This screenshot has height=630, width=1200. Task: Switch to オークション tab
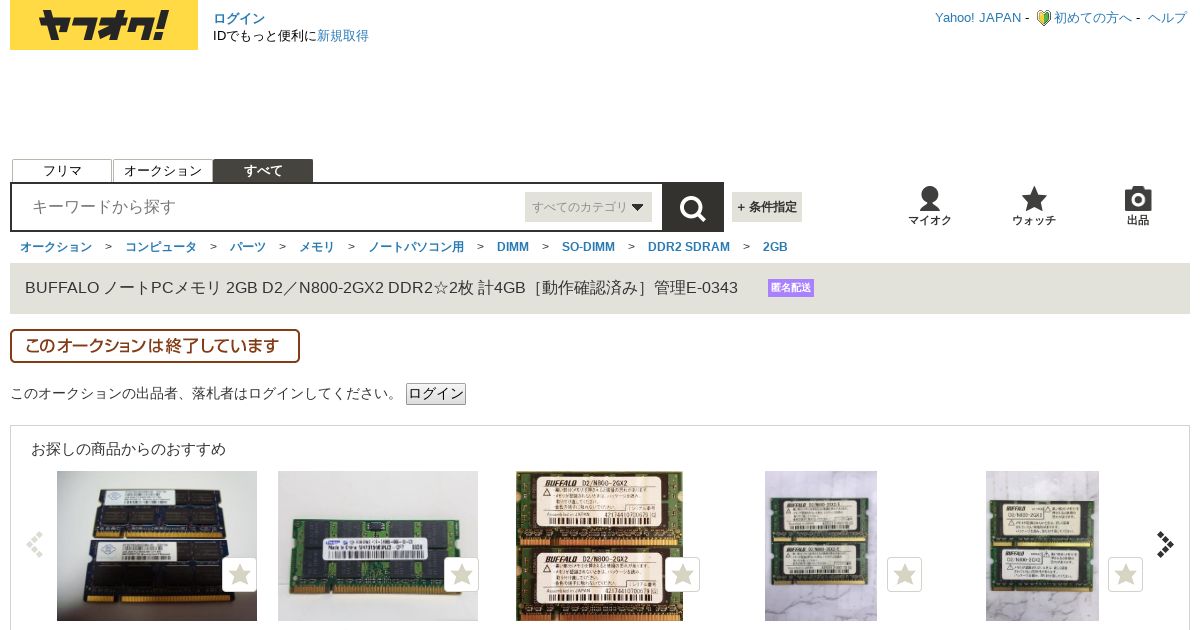pyautogui.click(x=163, y=171)
